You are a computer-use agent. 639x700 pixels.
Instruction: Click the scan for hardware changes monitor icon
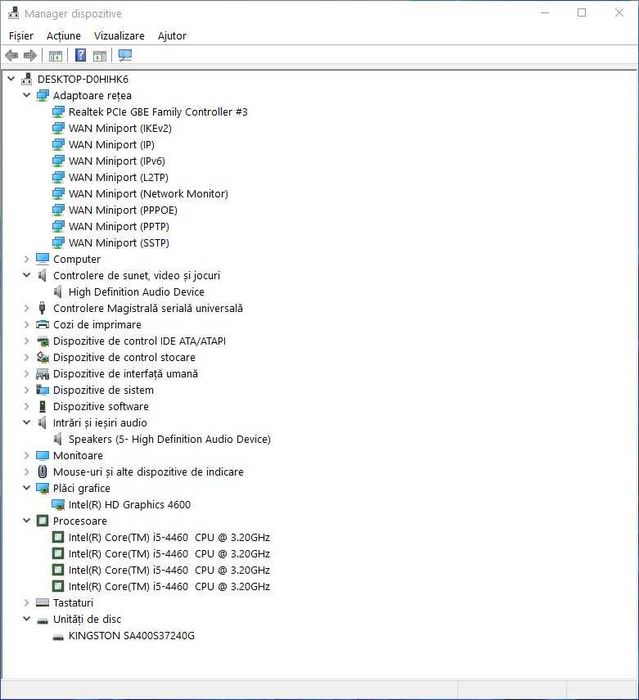(125, 55)
